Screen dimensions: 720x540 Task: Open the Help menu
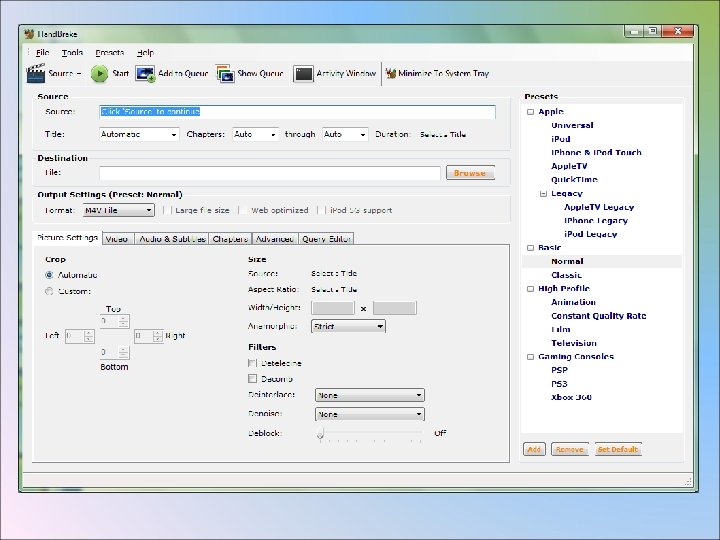click(145, 52)
